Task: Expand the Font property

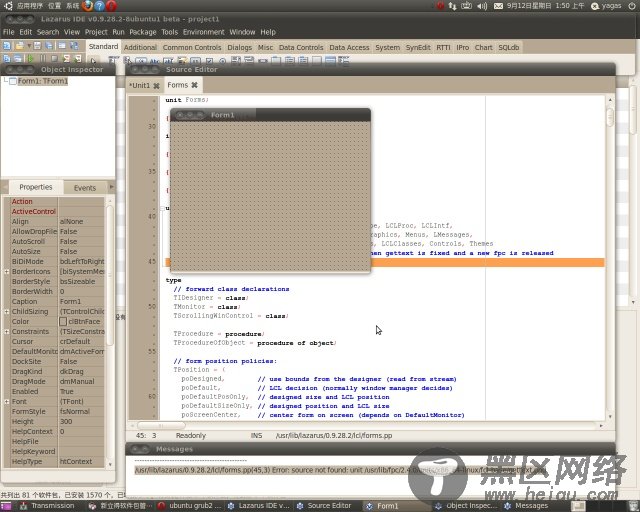Action: (x=7, y=401)
